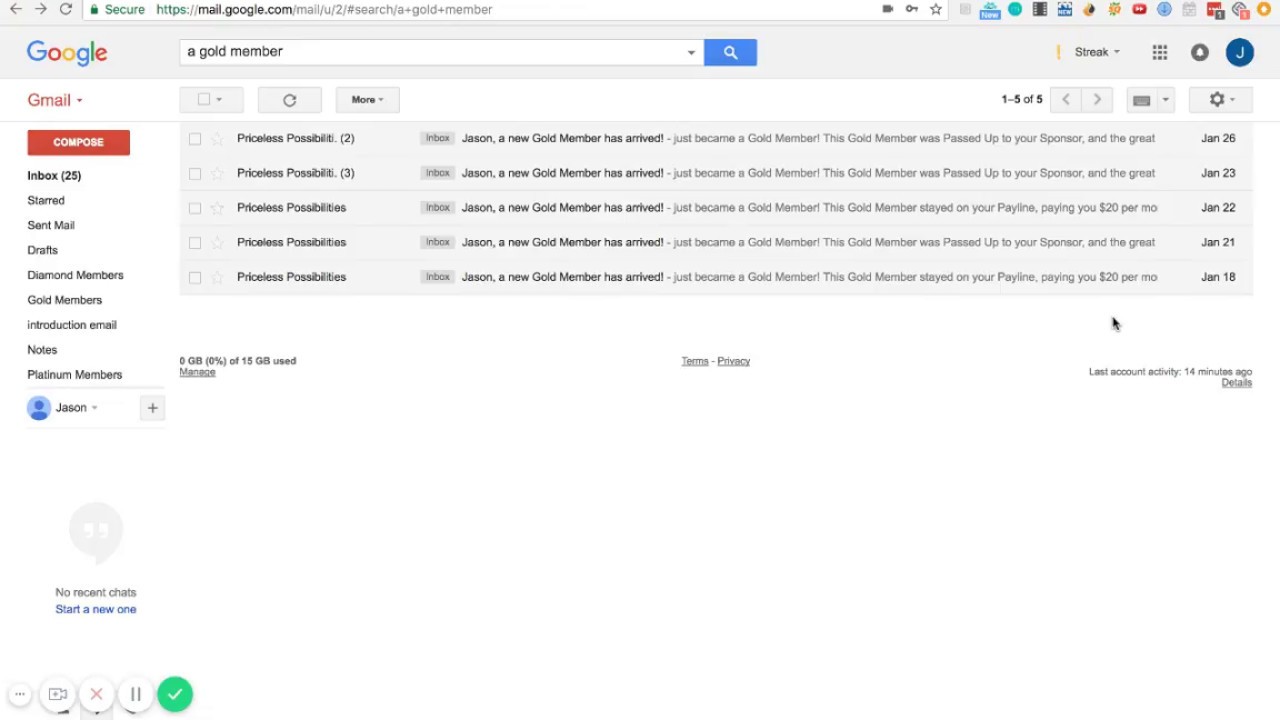The height and width of the screenshot is (720, 1280).
Task: Click into the search input field
Action: pos(430,52)
